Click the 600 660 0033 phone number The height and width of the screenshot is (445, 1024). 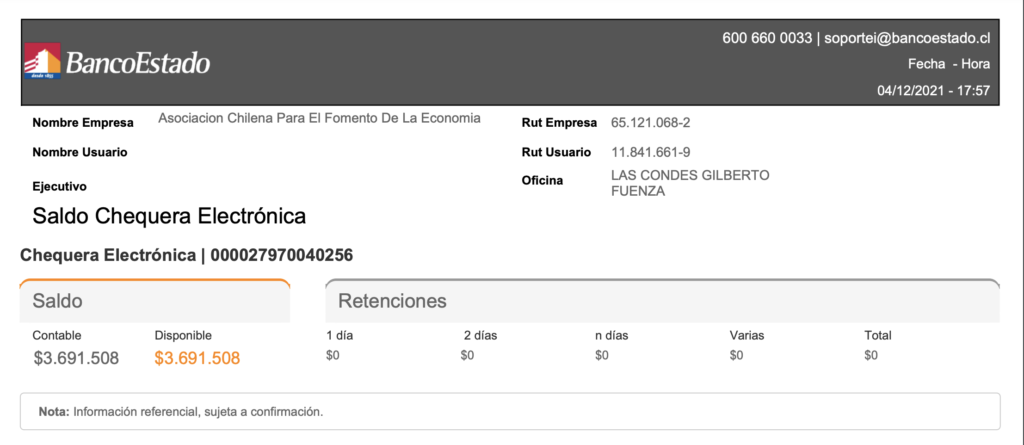pos(767,38)
